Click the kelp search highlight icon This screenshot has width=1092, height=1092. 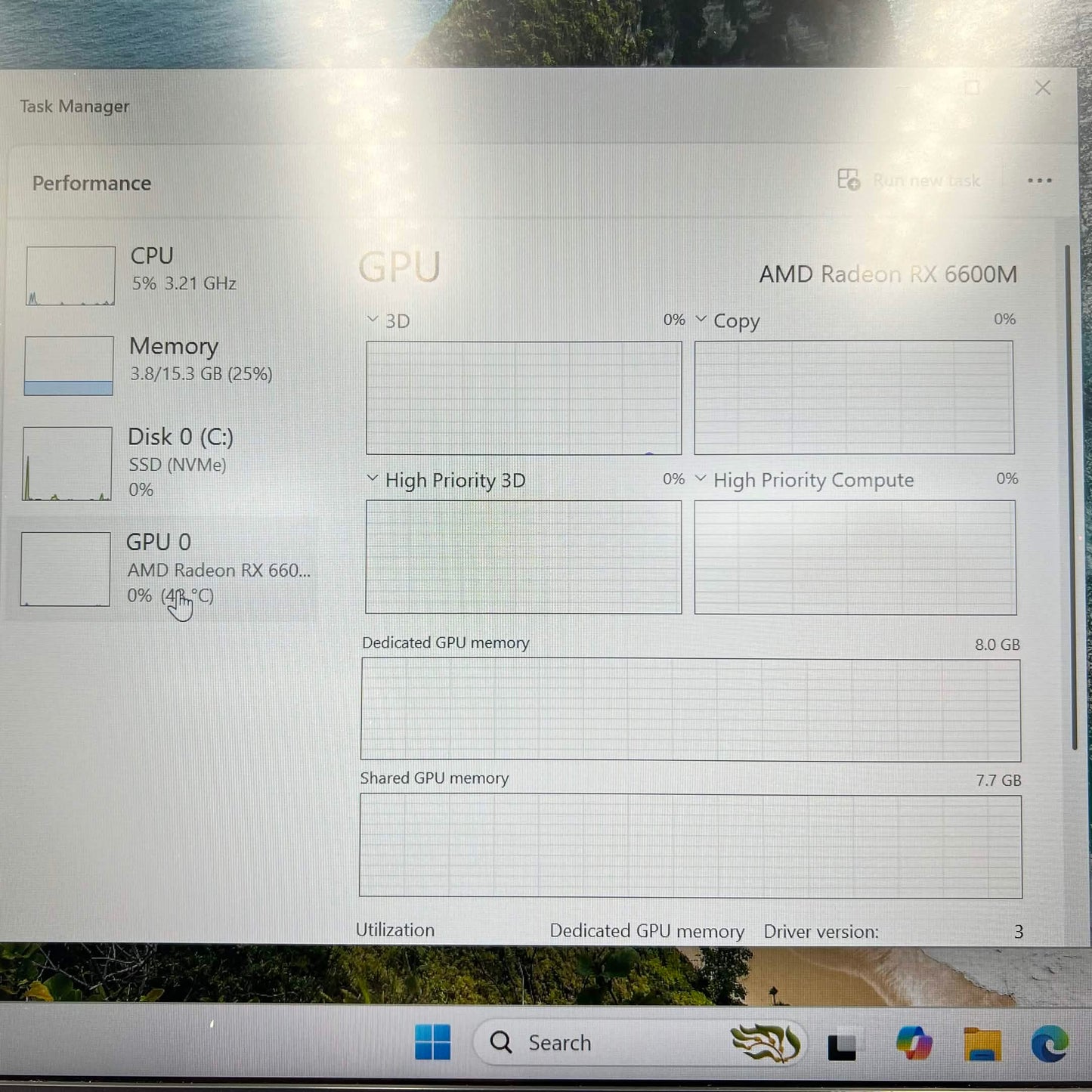coord(766,1044)
